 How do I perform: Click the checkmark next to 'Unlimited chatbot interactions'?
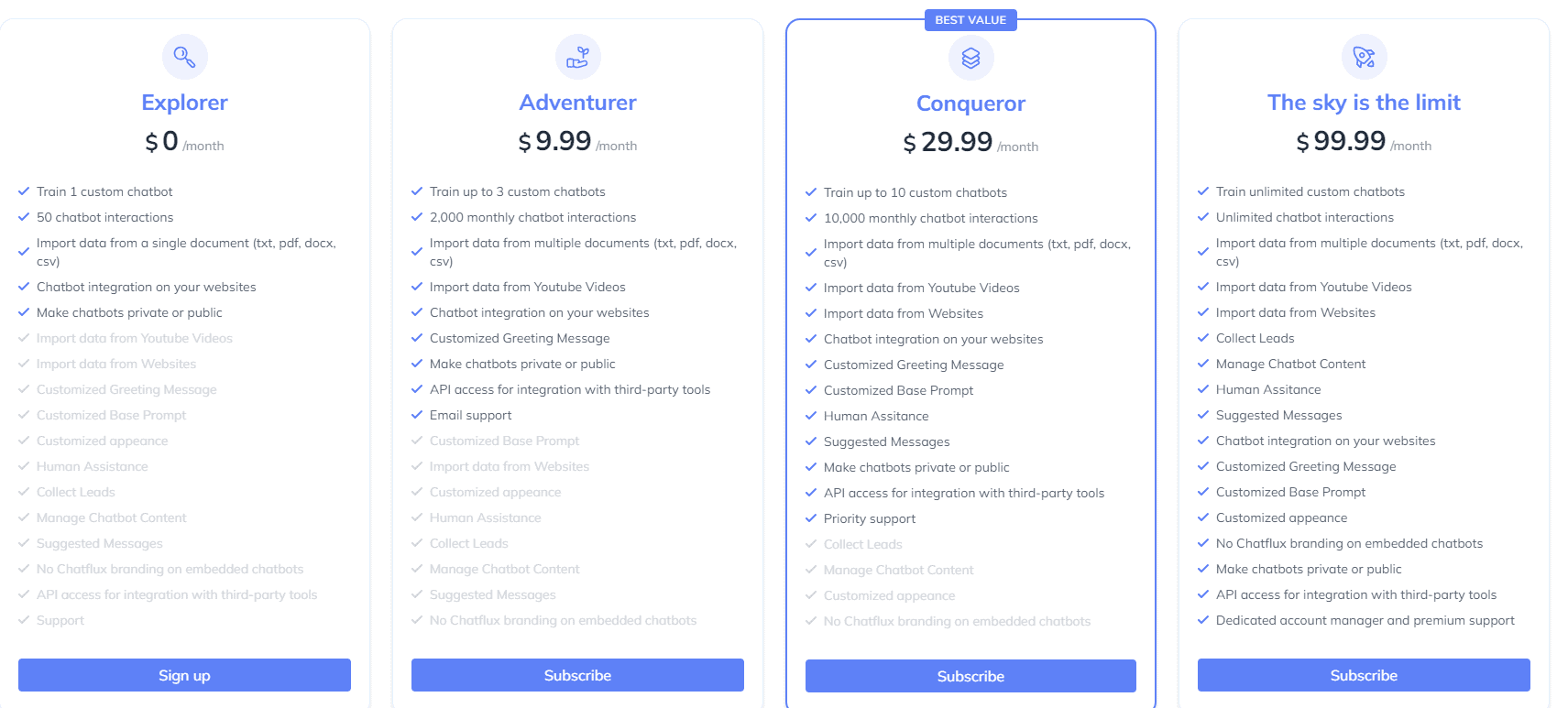coord(1203,217)
